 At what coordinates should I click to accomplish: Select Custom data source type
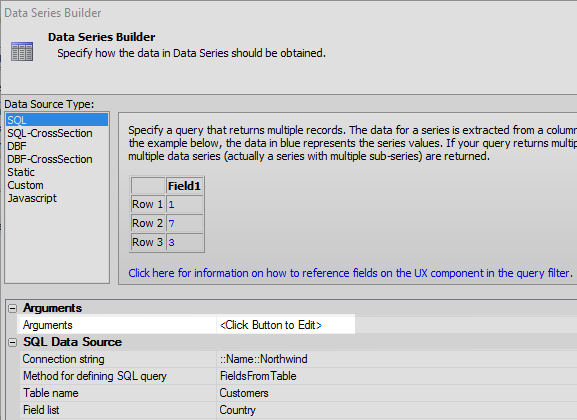[x=25, y=185]
